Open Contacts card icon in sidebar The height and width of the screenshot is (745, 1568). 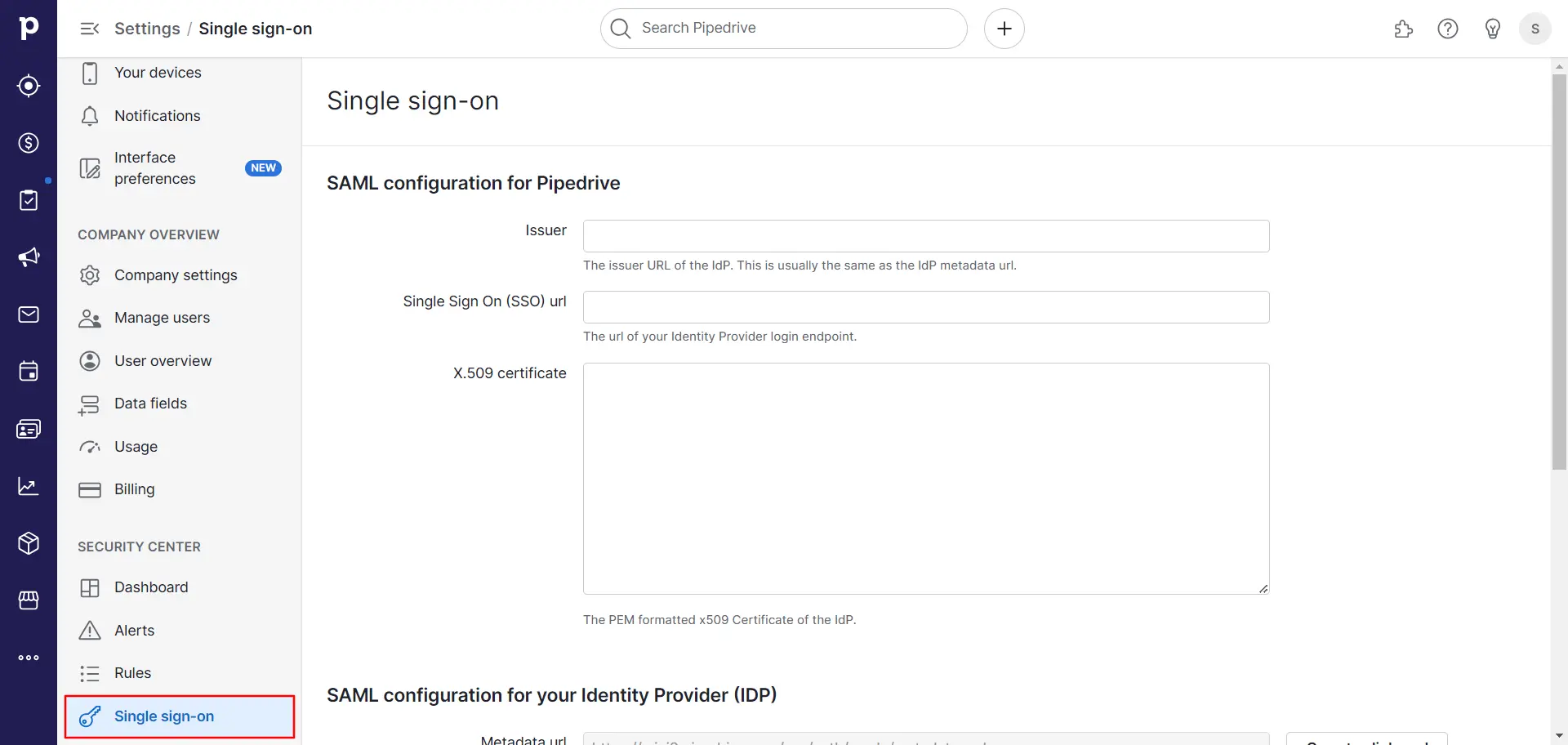[x=29, y=429]
